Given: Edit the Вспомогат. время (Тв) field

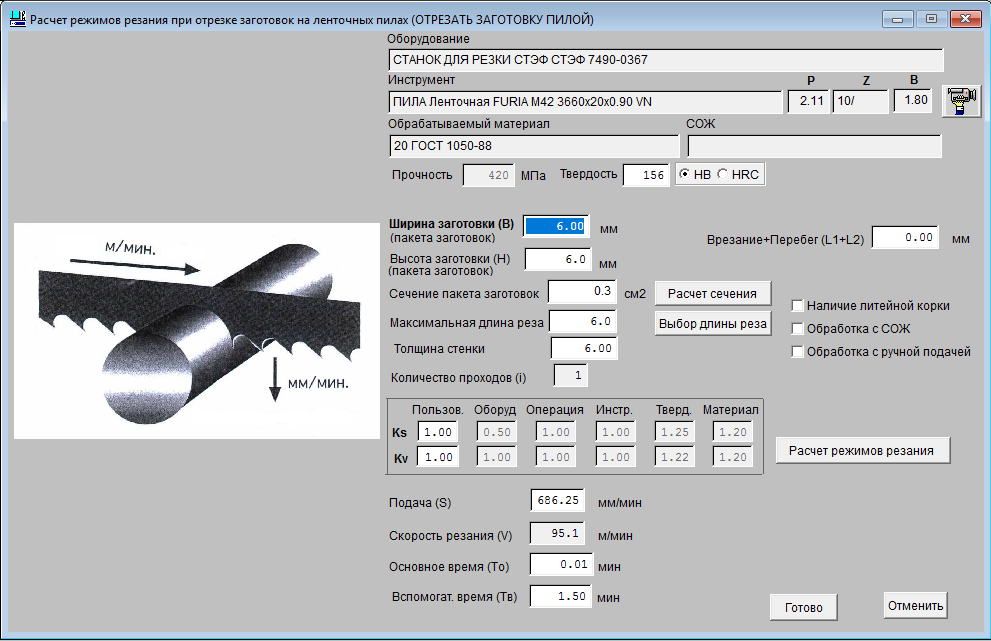Looking at the screenshot, I should coord(560,597).
